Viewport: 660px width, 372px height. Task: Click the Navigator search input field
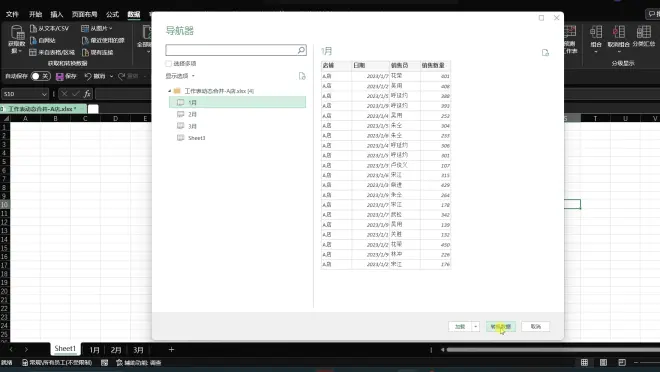(x=232, y=50)
